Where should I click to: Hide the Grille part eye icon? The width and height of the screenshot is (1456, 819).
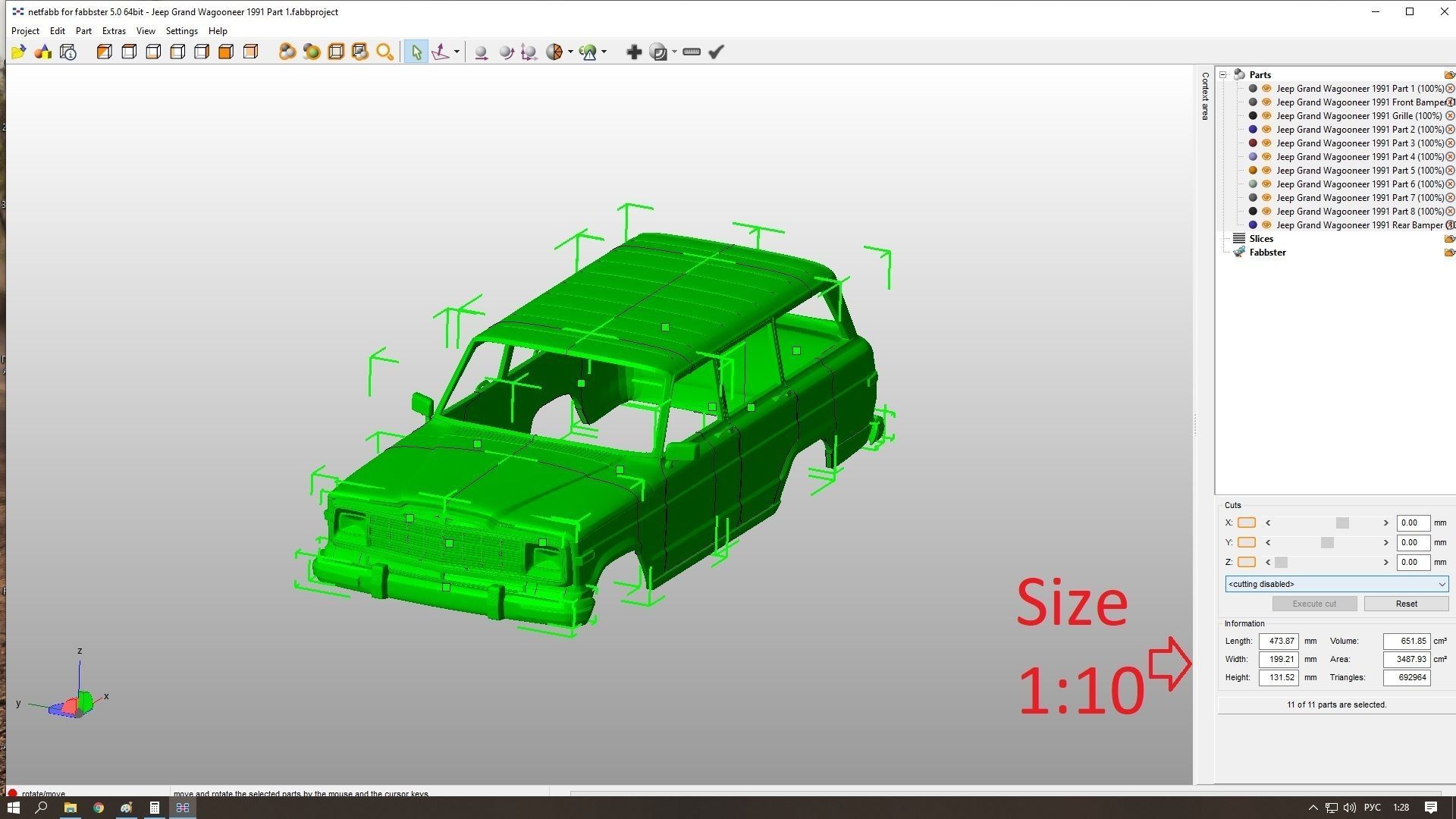tap(1266, 115)
